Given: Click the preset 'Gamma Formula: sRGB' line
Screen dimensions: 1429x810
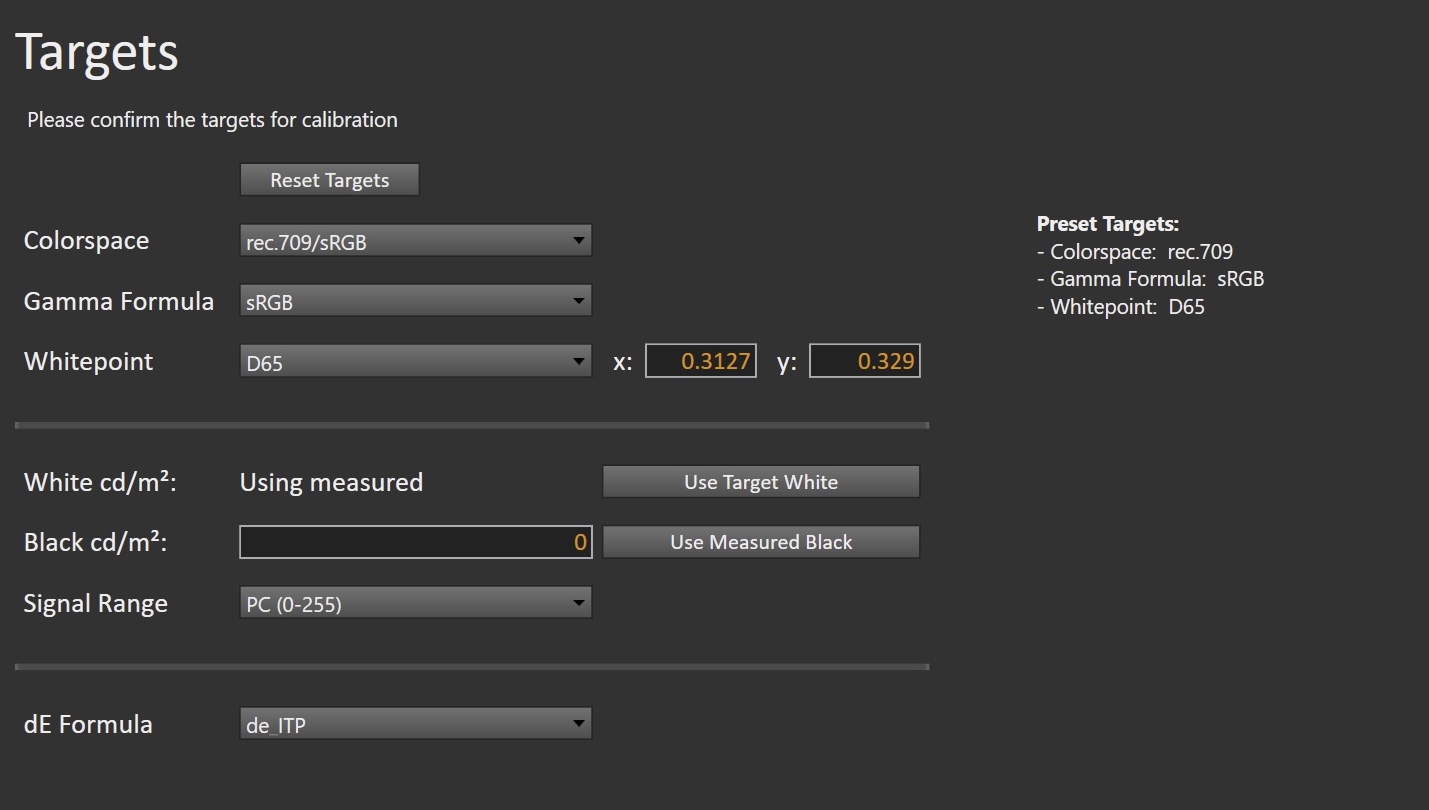Looking at the screenshot, I should coord(1150,279).
